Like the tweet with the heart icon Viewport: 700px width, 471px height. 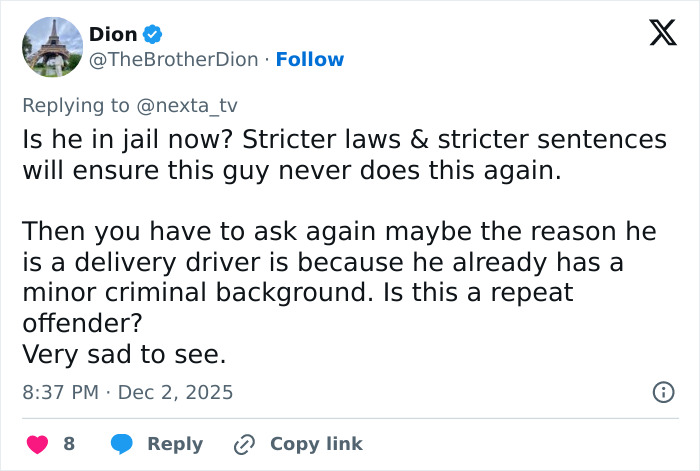coord(37,443)
